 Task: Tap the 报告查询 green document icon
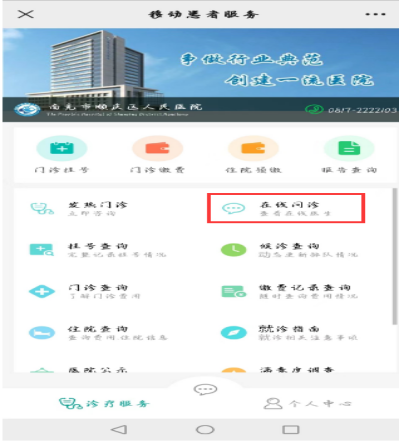pyautogui.click(x=349, y=148)
